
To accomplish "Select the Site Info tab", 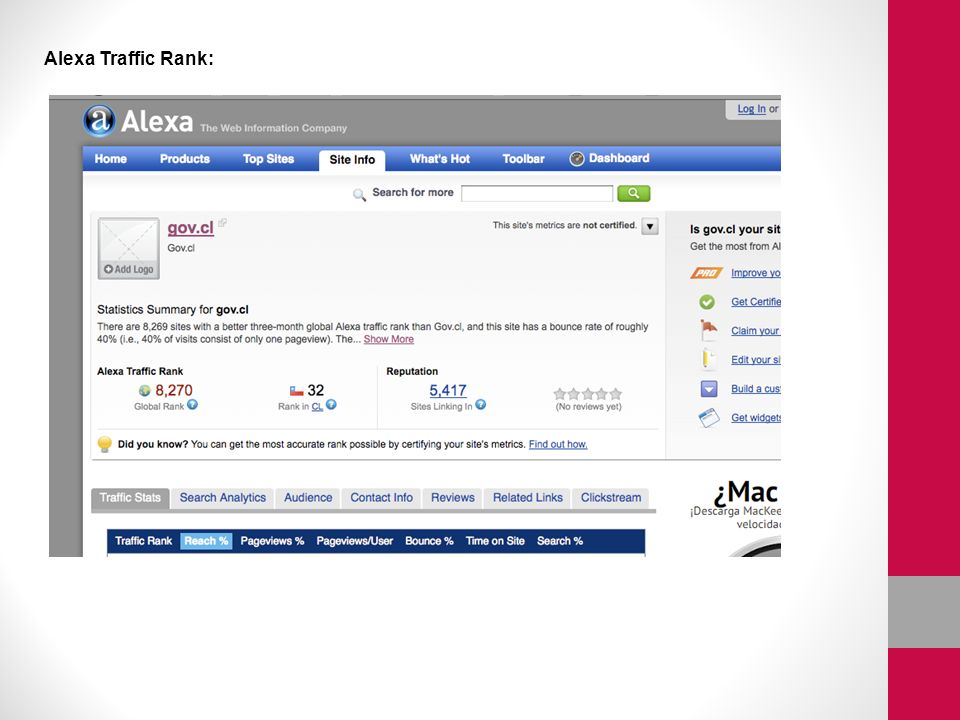I will coord(352,160).
